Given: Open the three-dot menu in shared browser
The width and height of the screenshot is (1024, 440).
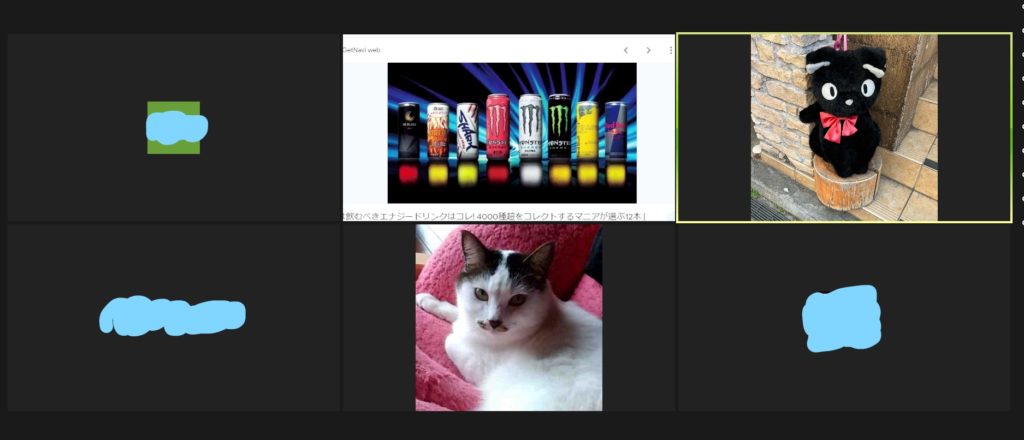Looking at the screenshot, I should coord(670,50).
